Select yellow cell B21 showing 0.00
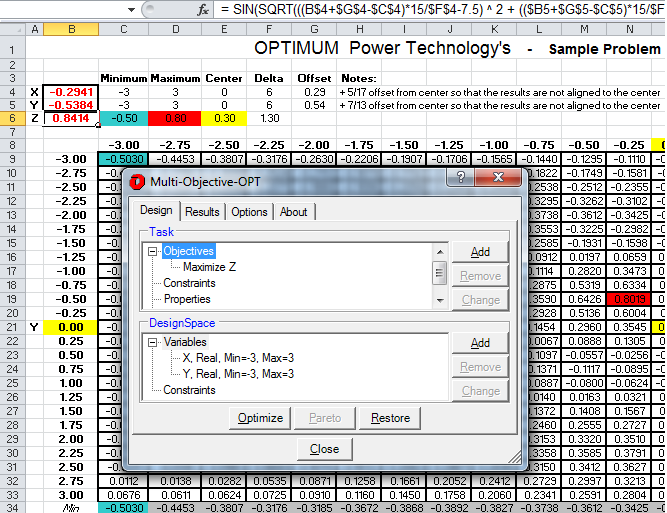Screen dimensions: 667x513 [71, 327]
